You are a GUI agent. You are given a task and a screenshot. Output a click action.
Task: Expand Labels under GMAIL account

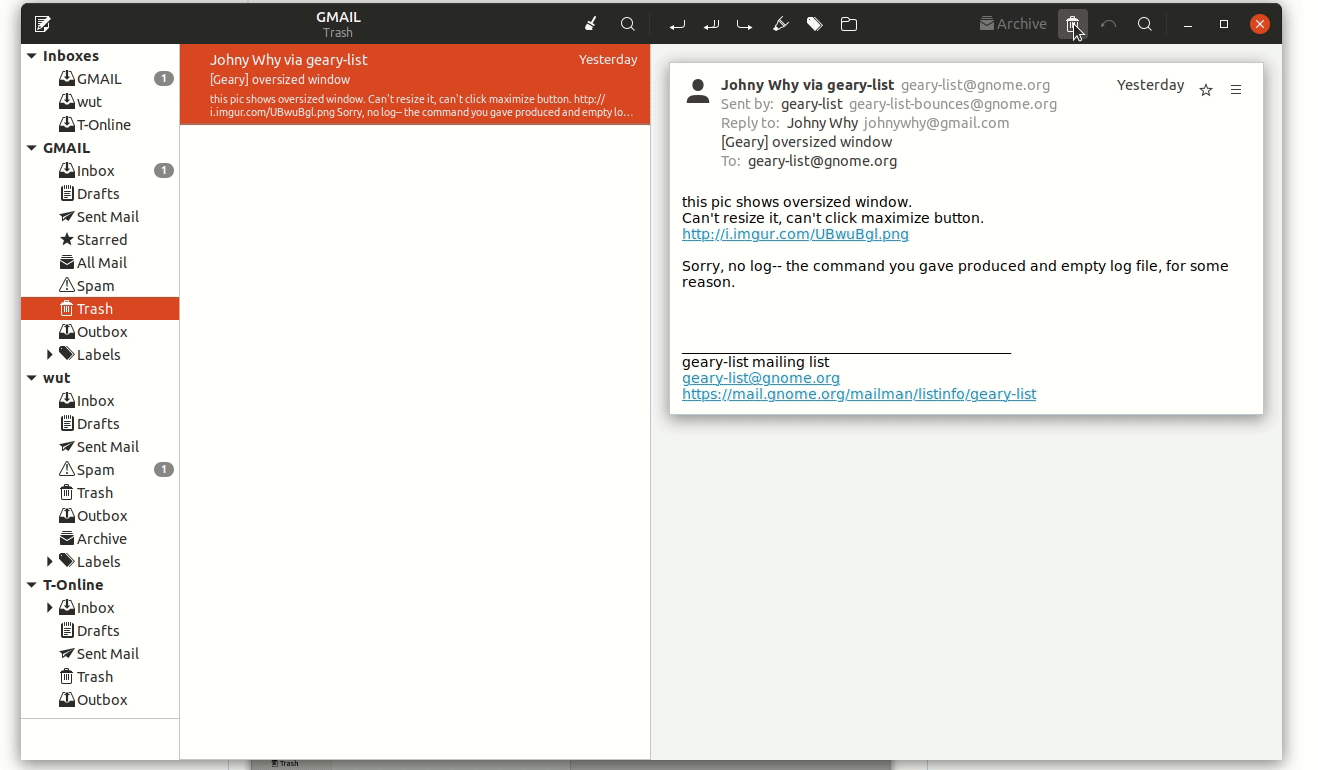50,355
